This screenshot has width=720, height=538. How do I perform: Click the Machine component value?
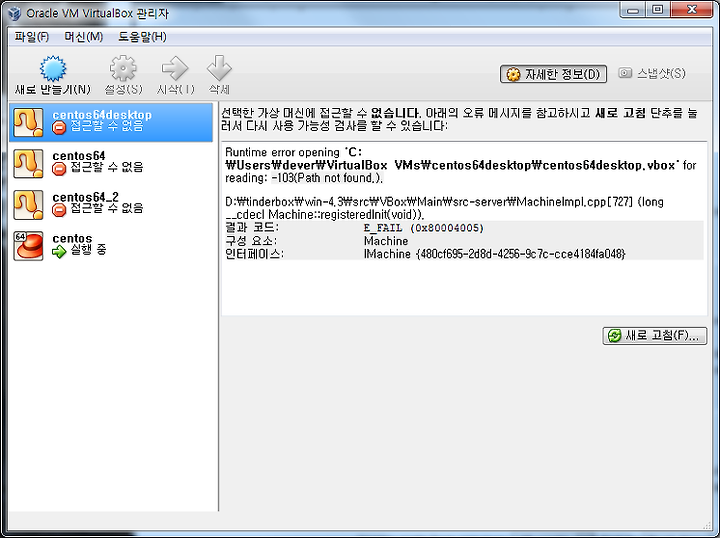coord(386,241)
